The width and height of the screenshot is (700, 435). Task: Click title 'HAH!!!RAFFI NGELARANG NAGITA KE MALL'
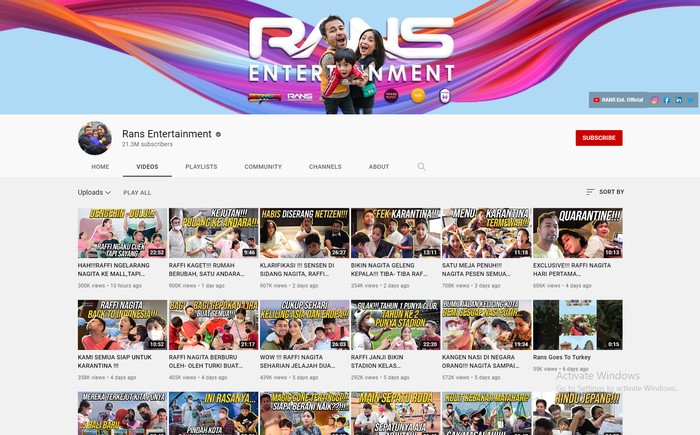114,269
